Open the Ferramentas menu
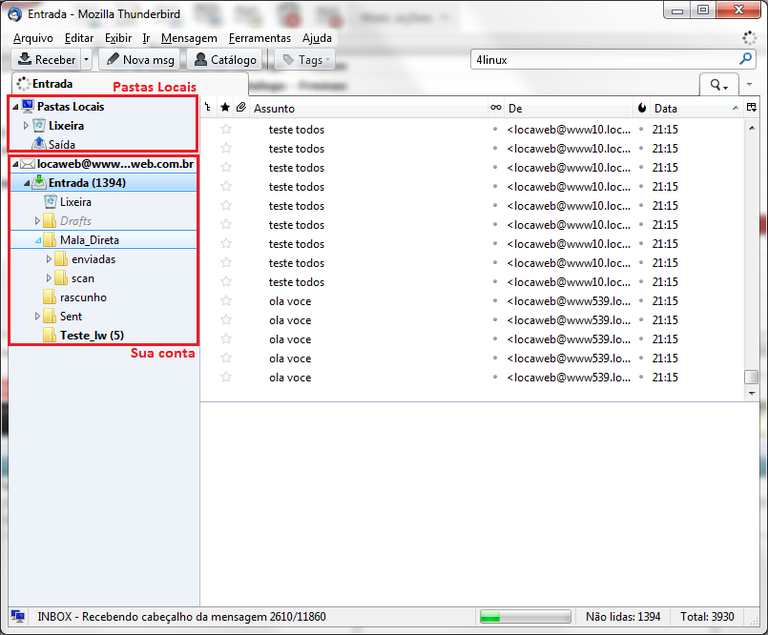768x635 pixels. pos(260,38)
